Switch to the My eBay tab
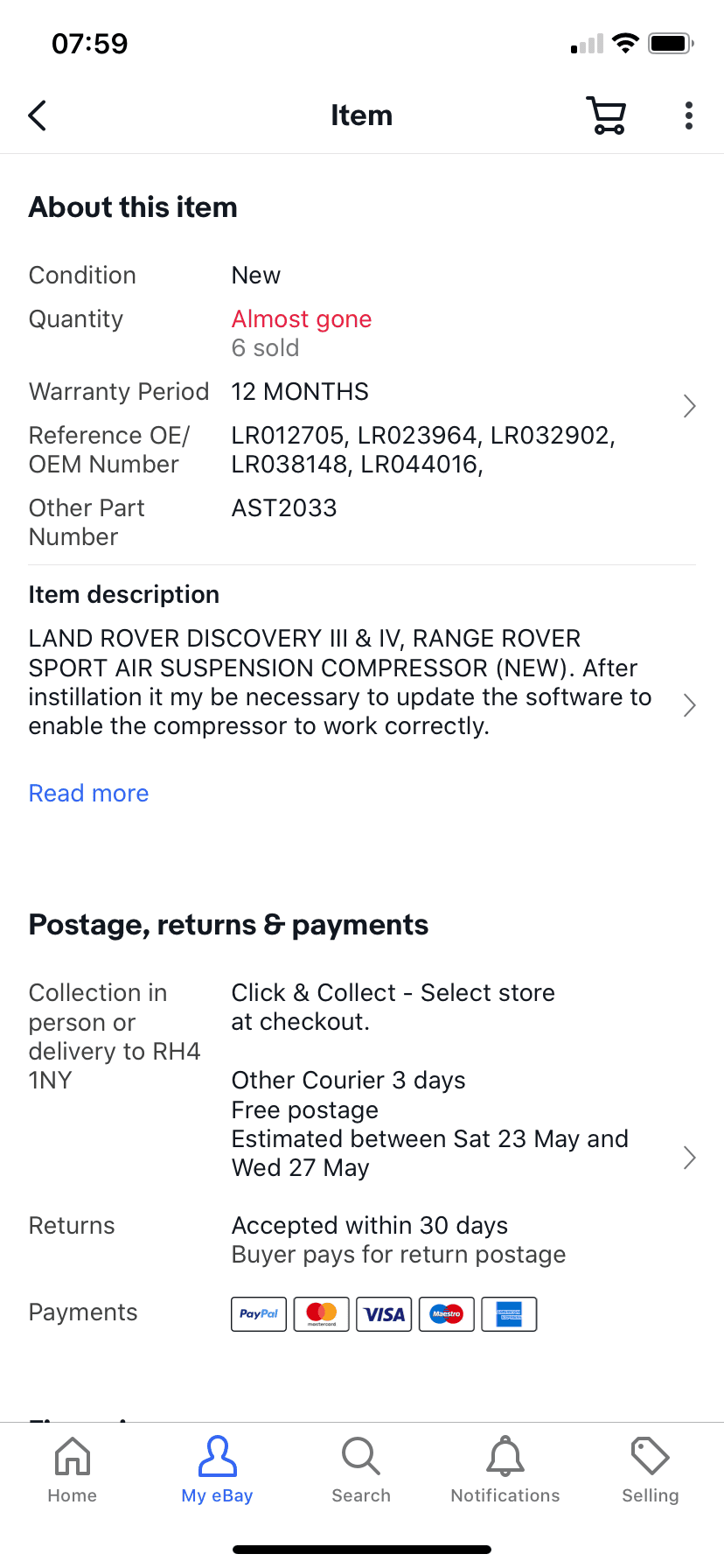The height and width of the screenshot is (1568, 724). (x=217, y=1469)
